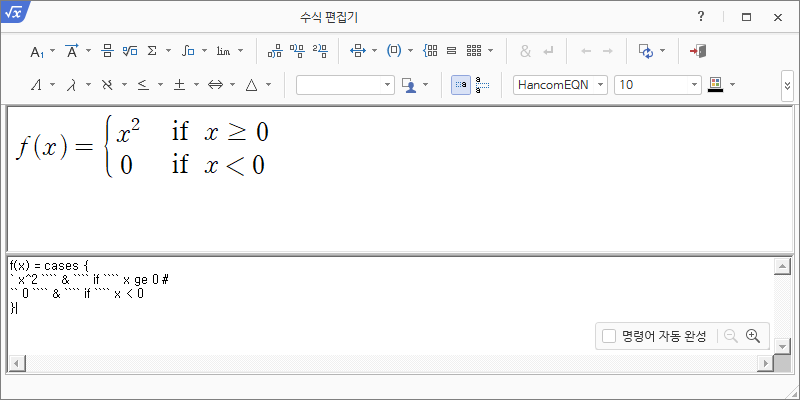This screenshot has width=800, height=400.
Task: Go to next item with right arrow
Action: pyautogui.click(x=607, y=51)
